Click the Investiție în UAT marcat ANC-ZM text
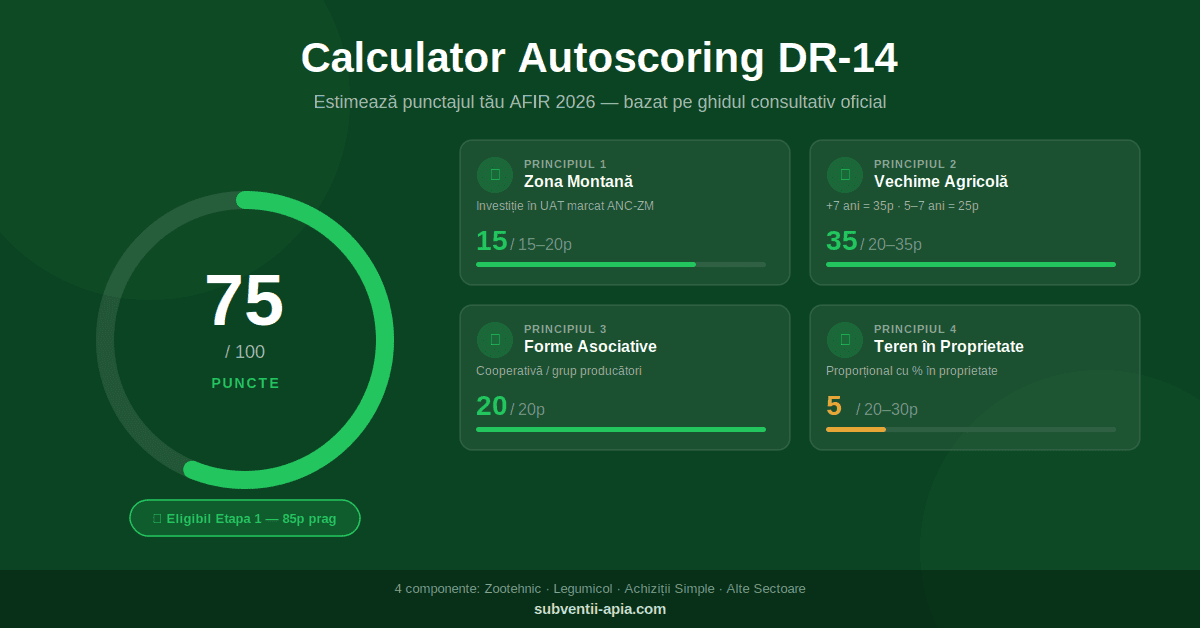 click(x=565, y=206)
